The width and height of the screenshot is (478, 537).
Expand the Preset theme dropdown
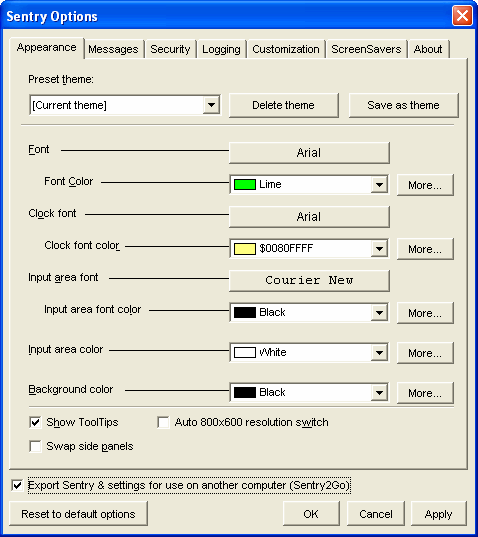coord(211,105)
